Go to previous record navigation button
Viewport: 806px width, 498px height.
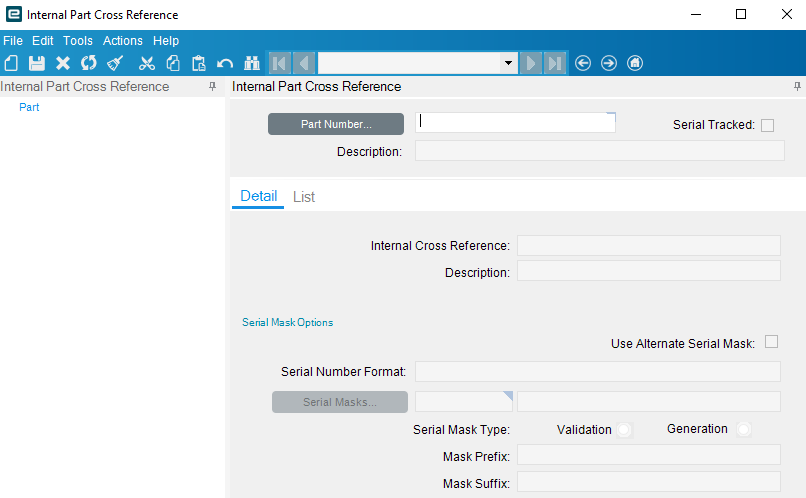click(304, 63)
